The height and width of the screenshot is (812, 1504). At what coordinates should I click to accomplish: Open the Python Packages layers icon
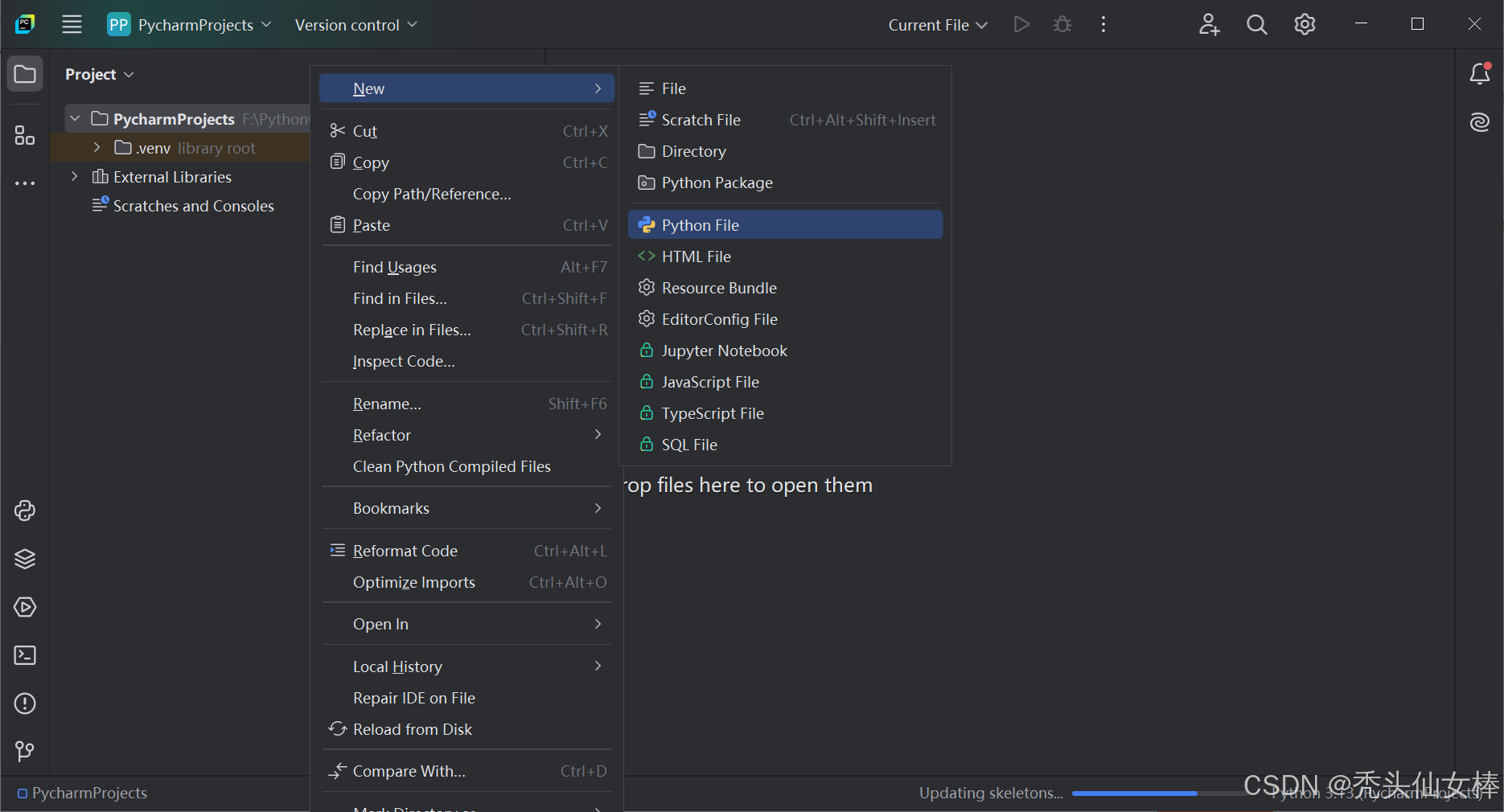pos(25,559)
